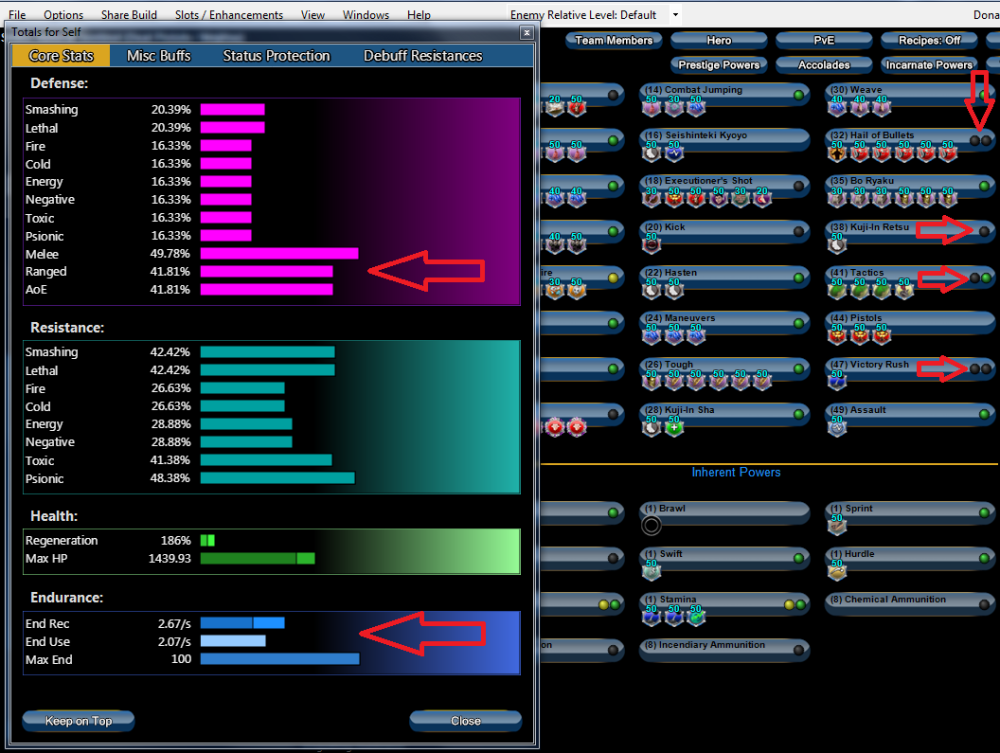Screen dimensions: 1000x753
Task: Click the enhancement slot under Assault
Action: tap(837, 427)
